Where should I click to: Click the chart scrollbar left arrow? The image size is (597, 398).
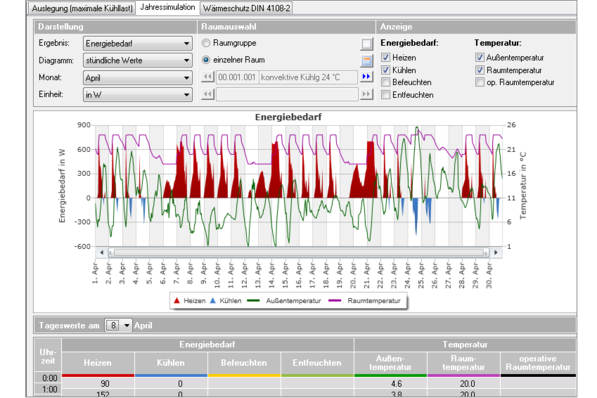click(x=102, y=252)
